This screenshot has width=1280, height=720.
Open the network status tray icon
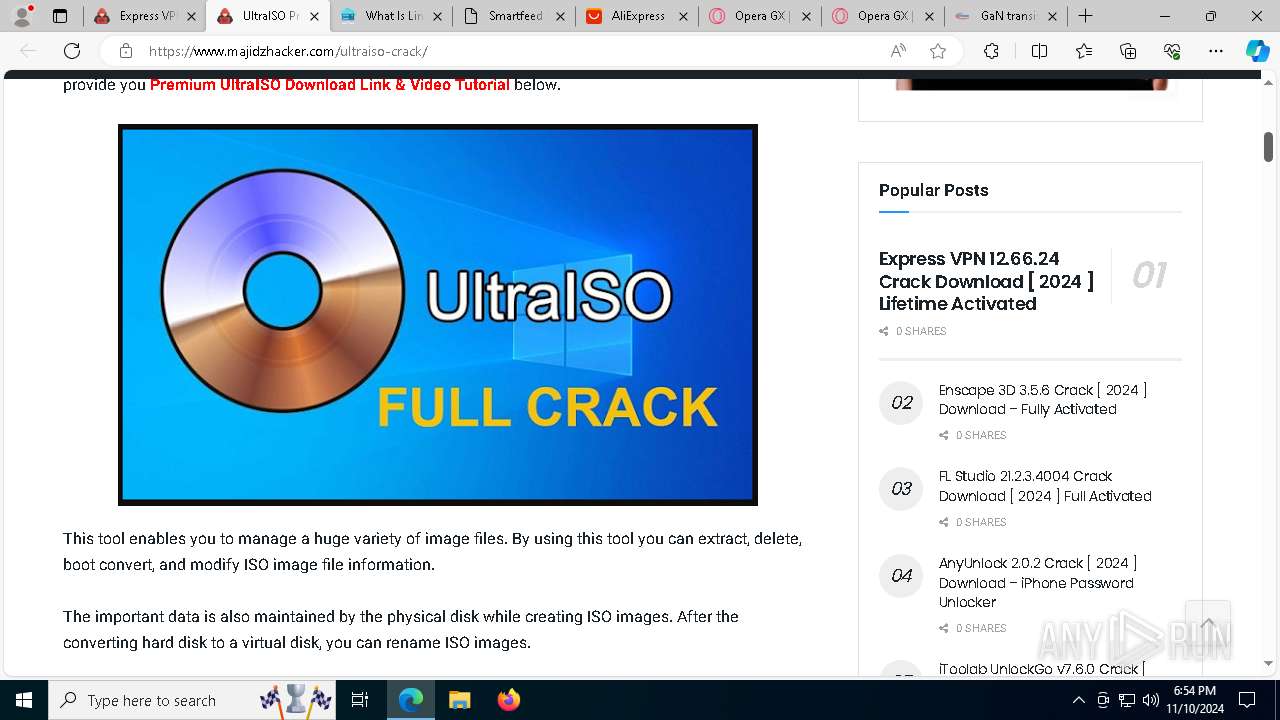coord(1127,700)
